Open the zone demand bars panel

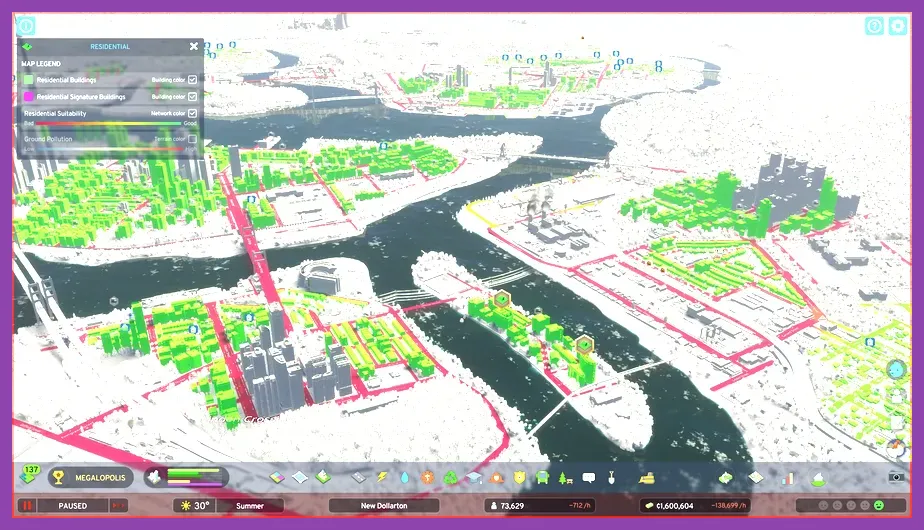186,477
